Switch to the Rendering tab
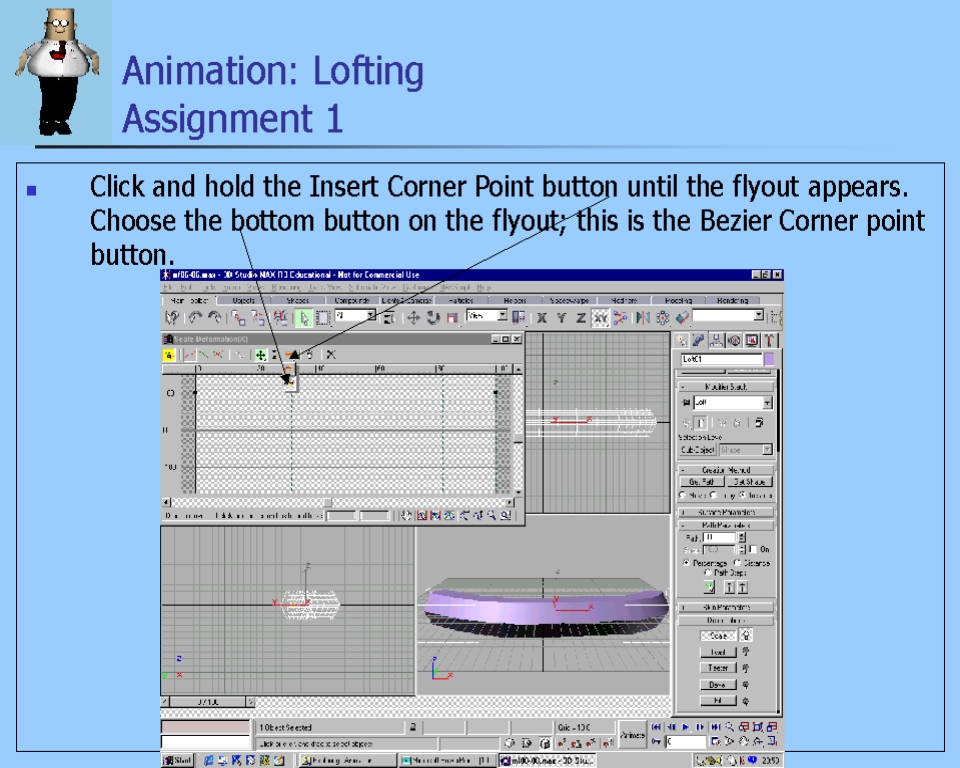Screen dimensions: 960x768 (x=732, y=300)
